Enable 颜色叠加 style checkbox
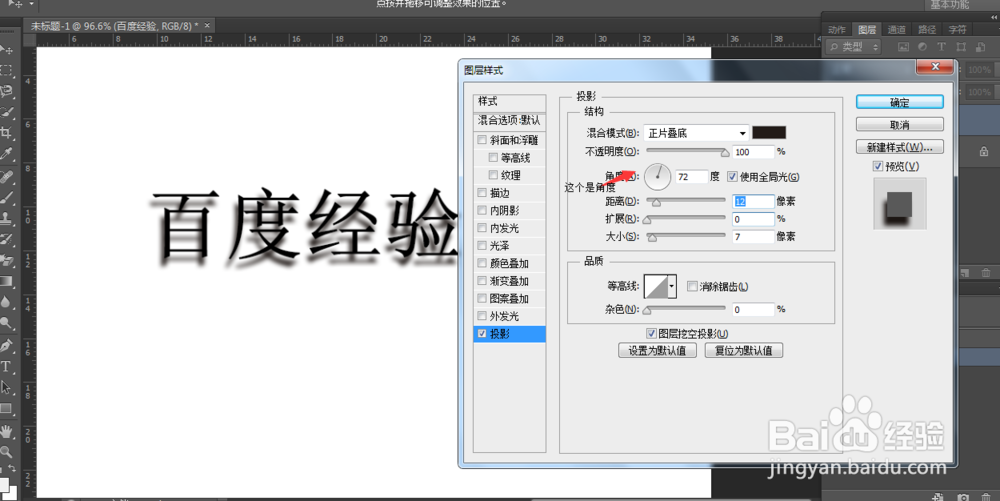 [482, 263]
